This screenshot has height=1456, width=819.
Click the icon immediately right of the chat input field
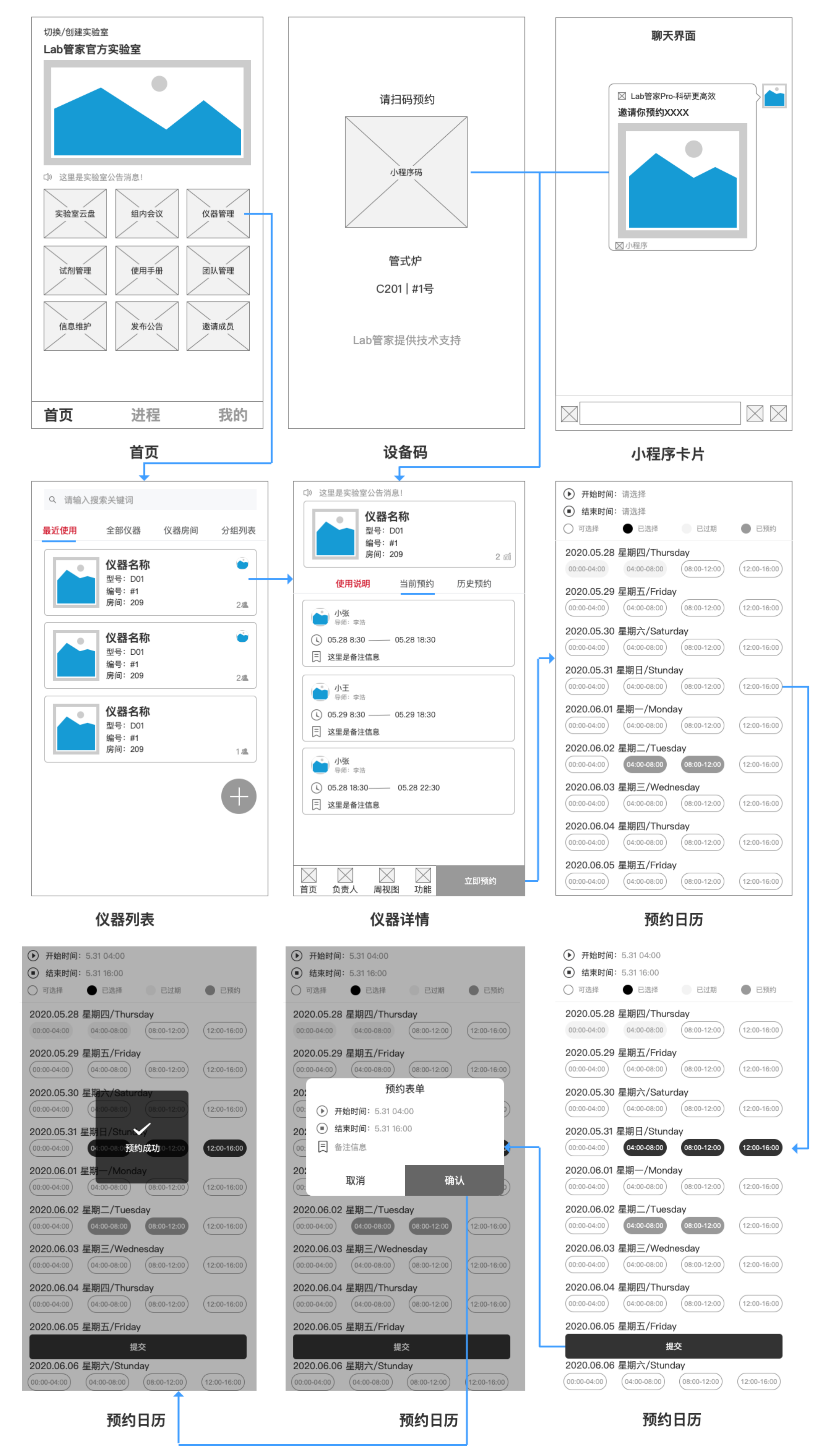tap(755, 414)
